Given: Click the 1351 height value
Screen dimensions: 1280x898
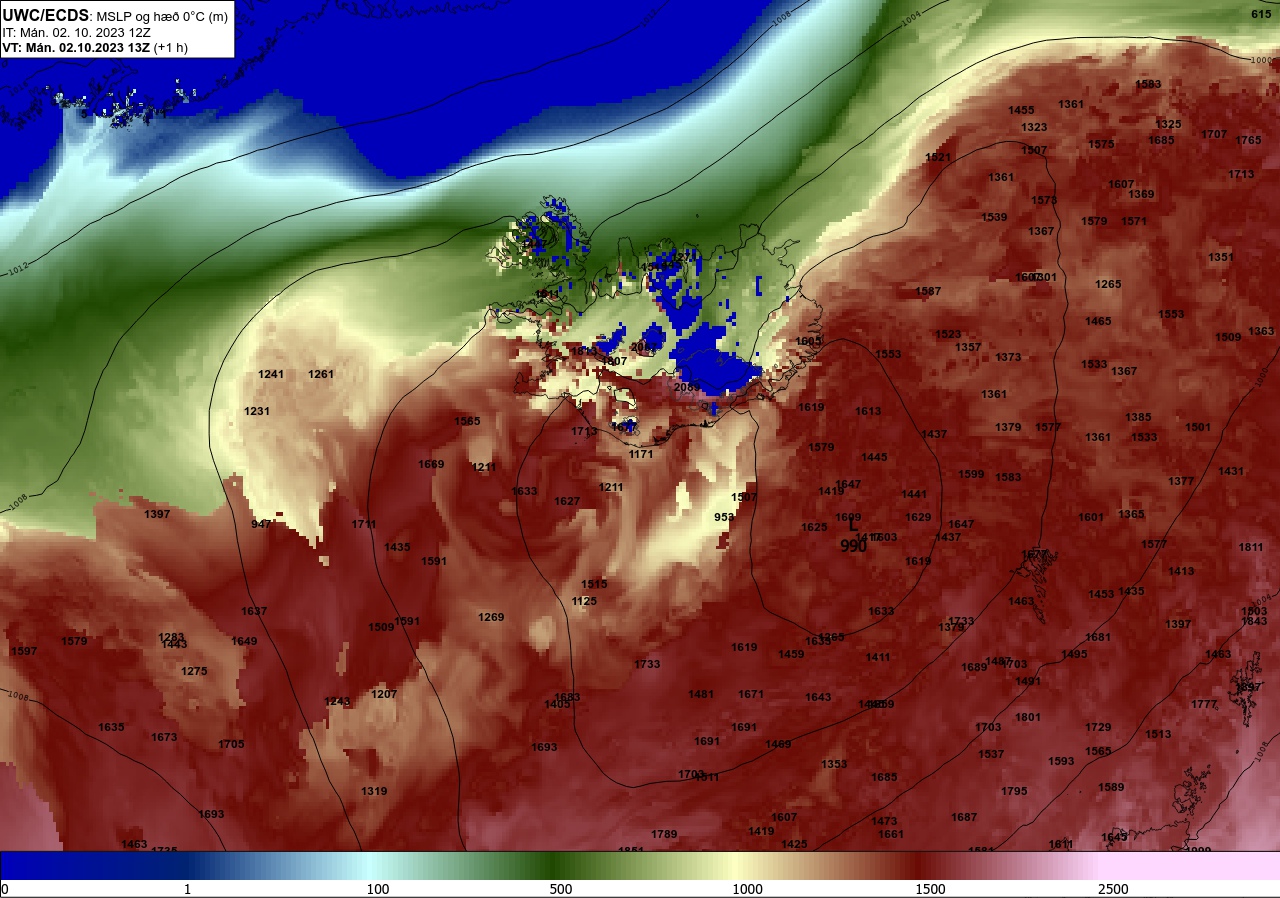Looking at the screenshot, I should [1221, 257].
